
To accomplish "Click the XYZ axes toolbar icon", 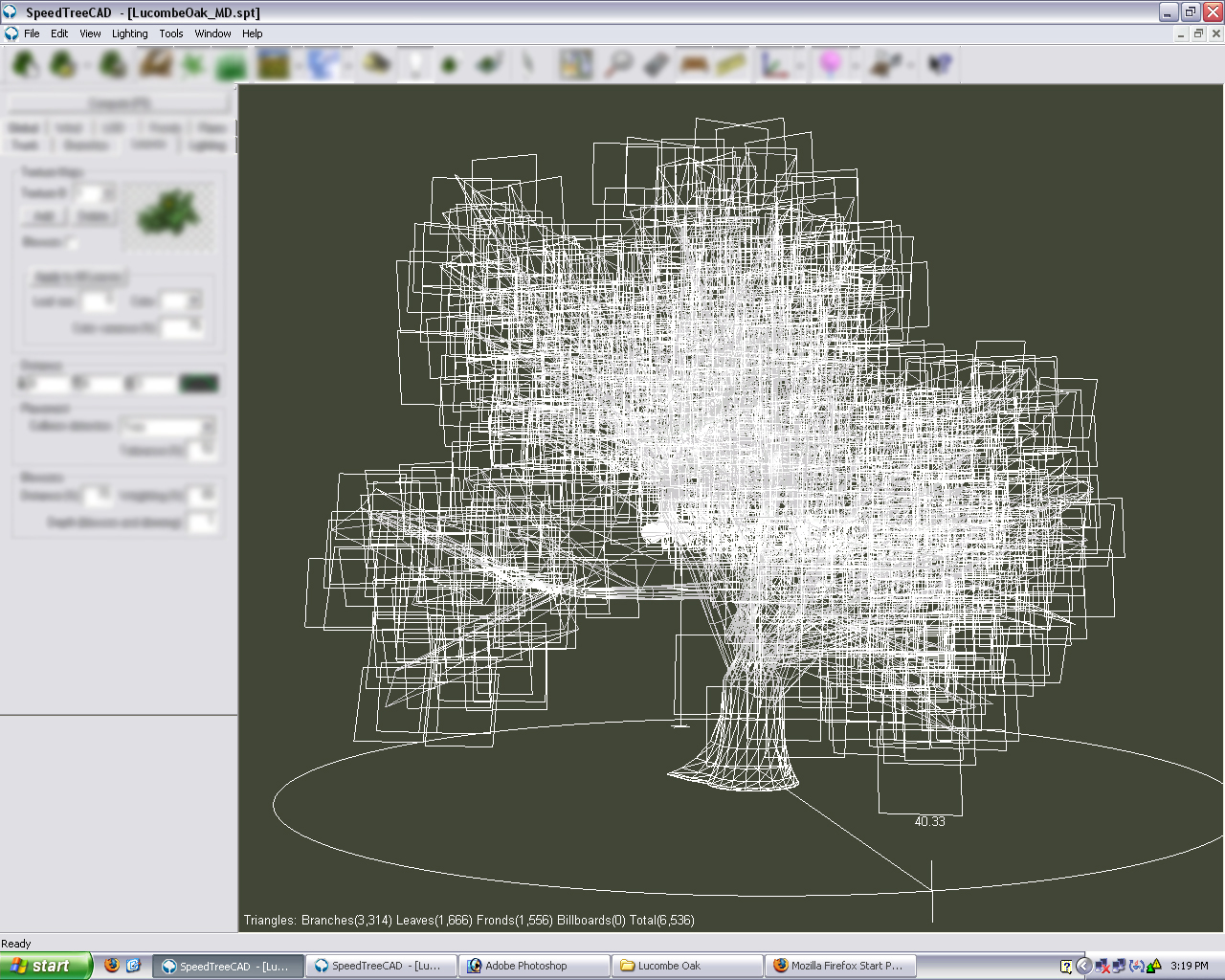I will pos(772,64).
